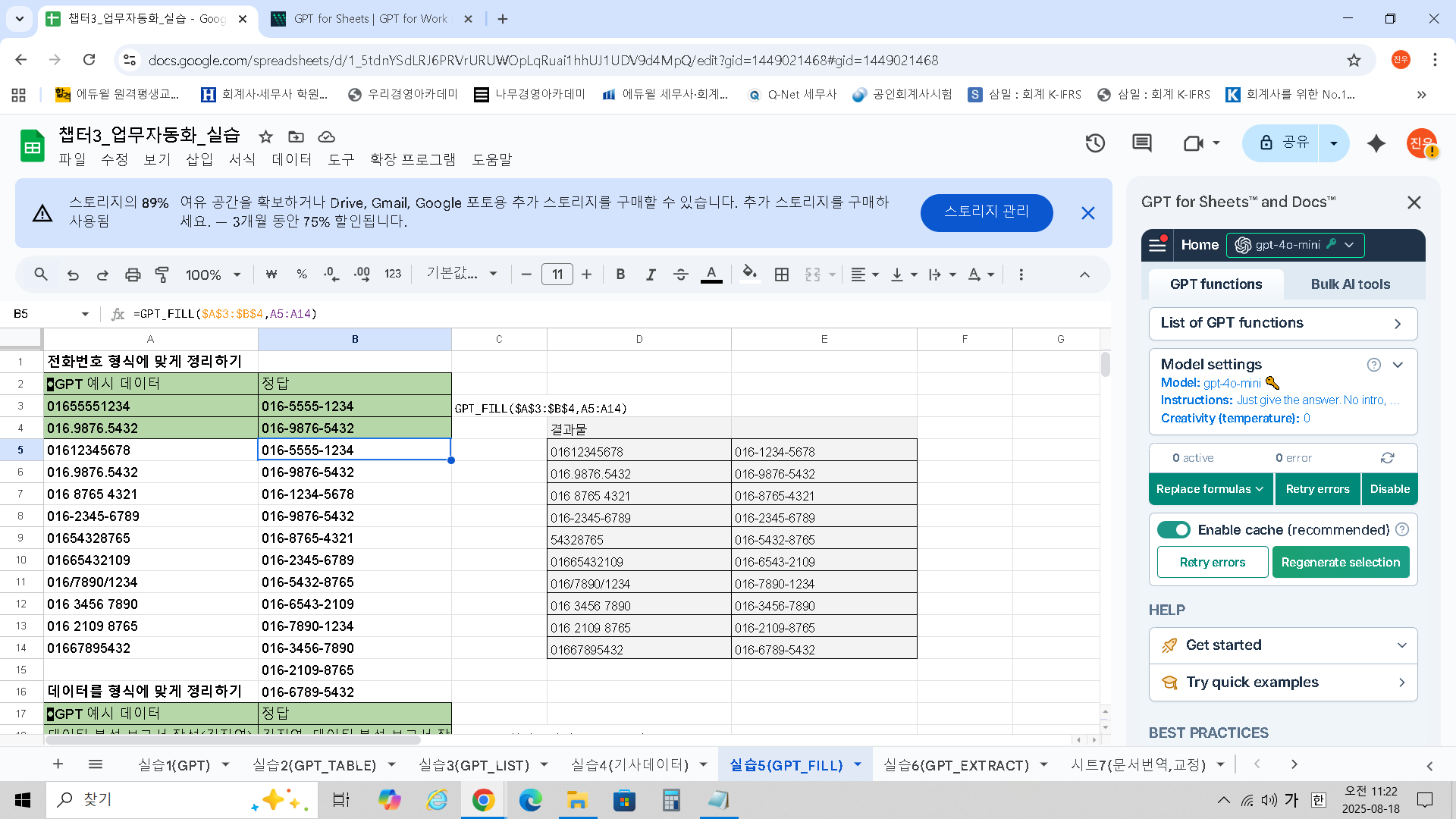Open GPT sidebar hamburger menu
The image size is (1456, 819).
coord(1157,245)
